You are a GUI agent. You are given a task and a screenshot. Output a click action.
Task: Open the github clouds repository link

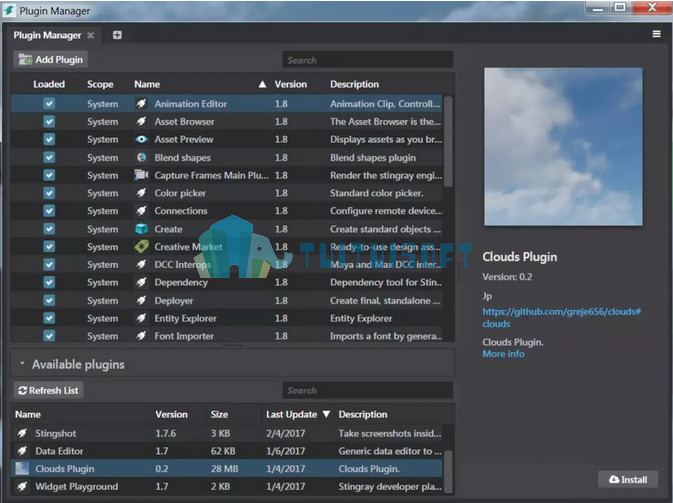click(x=561, y=318)
